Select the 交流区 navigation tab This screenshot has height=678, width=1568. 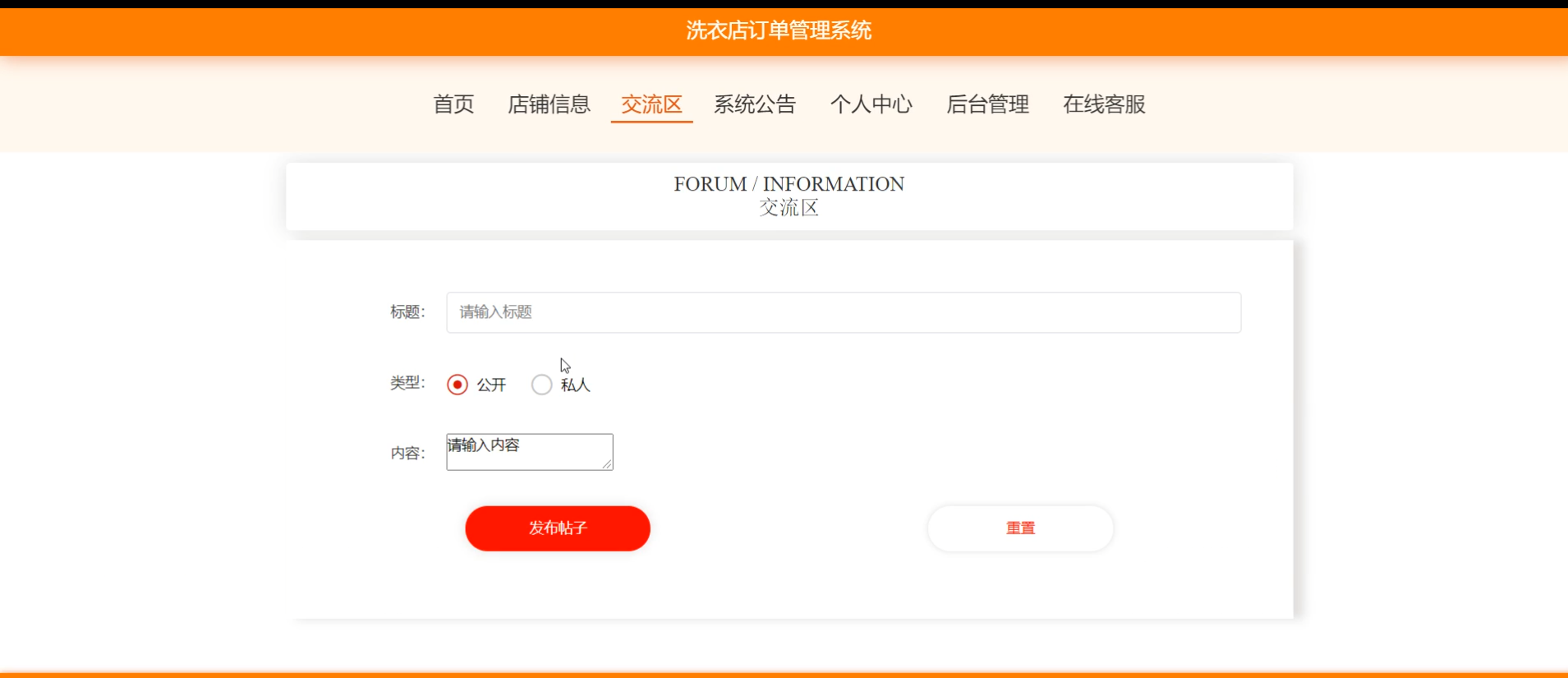coord(651,104)
